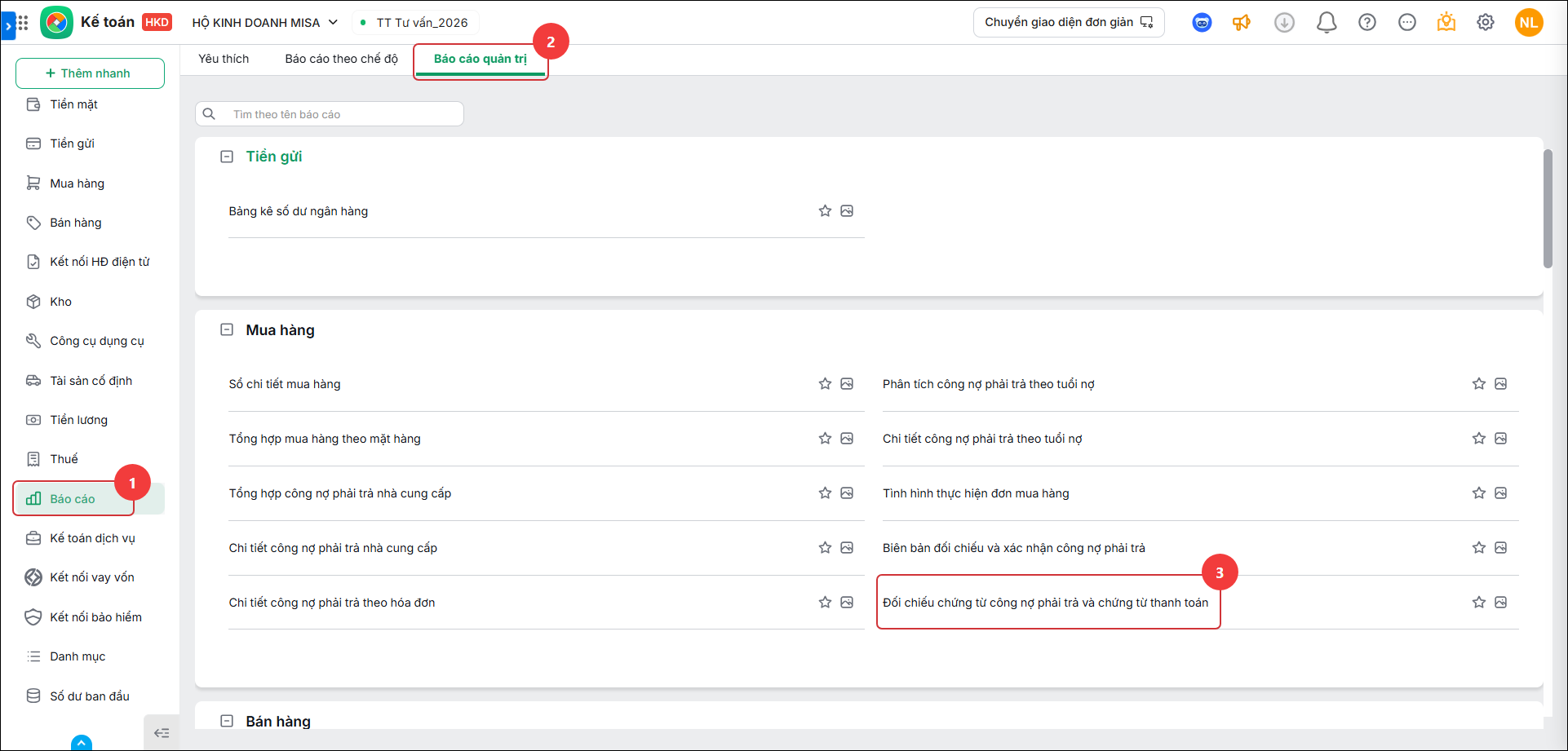Select the Báo cáo quản trị tab
Image resolution: width=1568 pixels, height=751 pixels.
tap(481, 60)
